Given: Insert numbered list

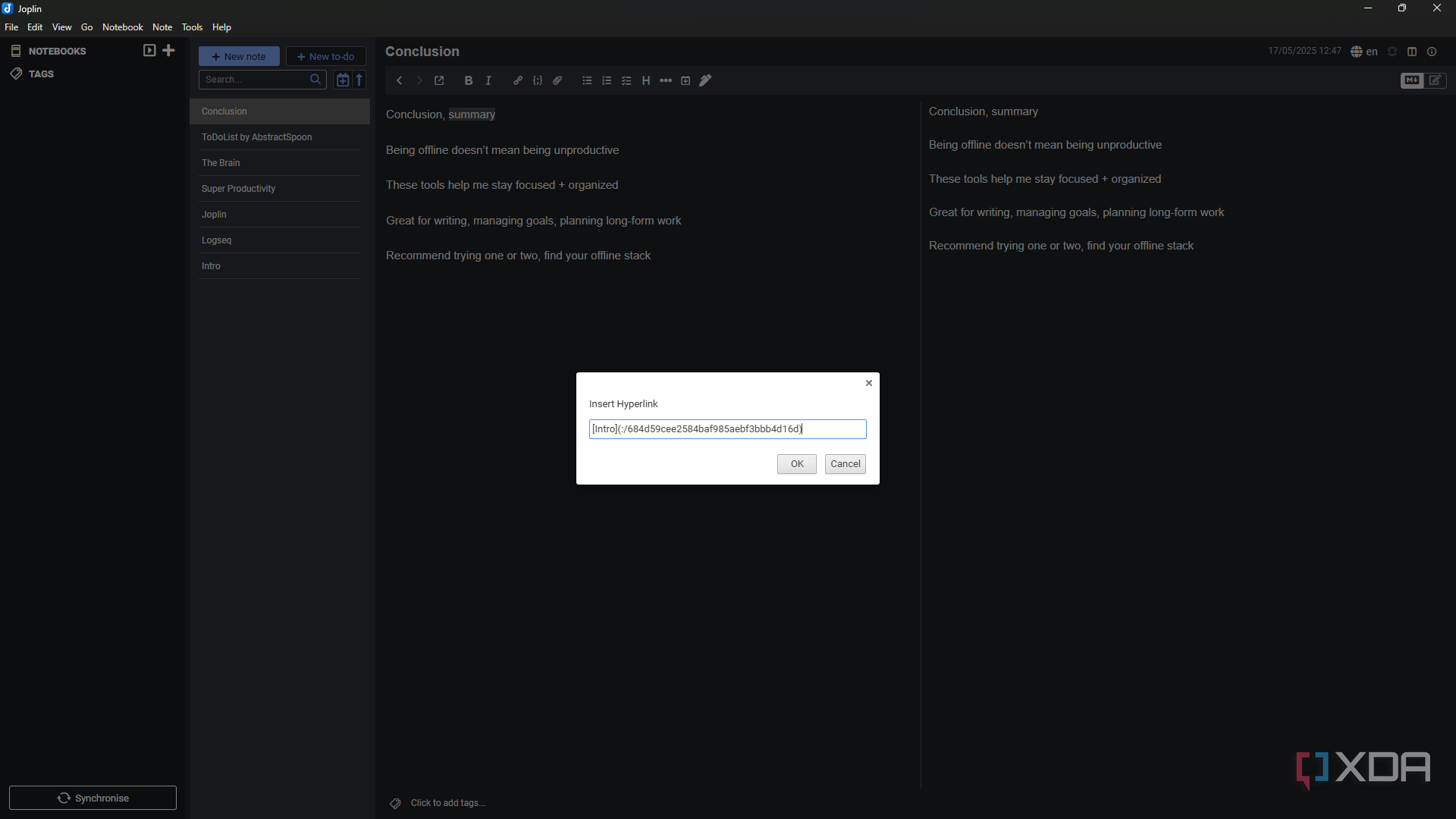Looking at the screenshot, I should point(607,80).
